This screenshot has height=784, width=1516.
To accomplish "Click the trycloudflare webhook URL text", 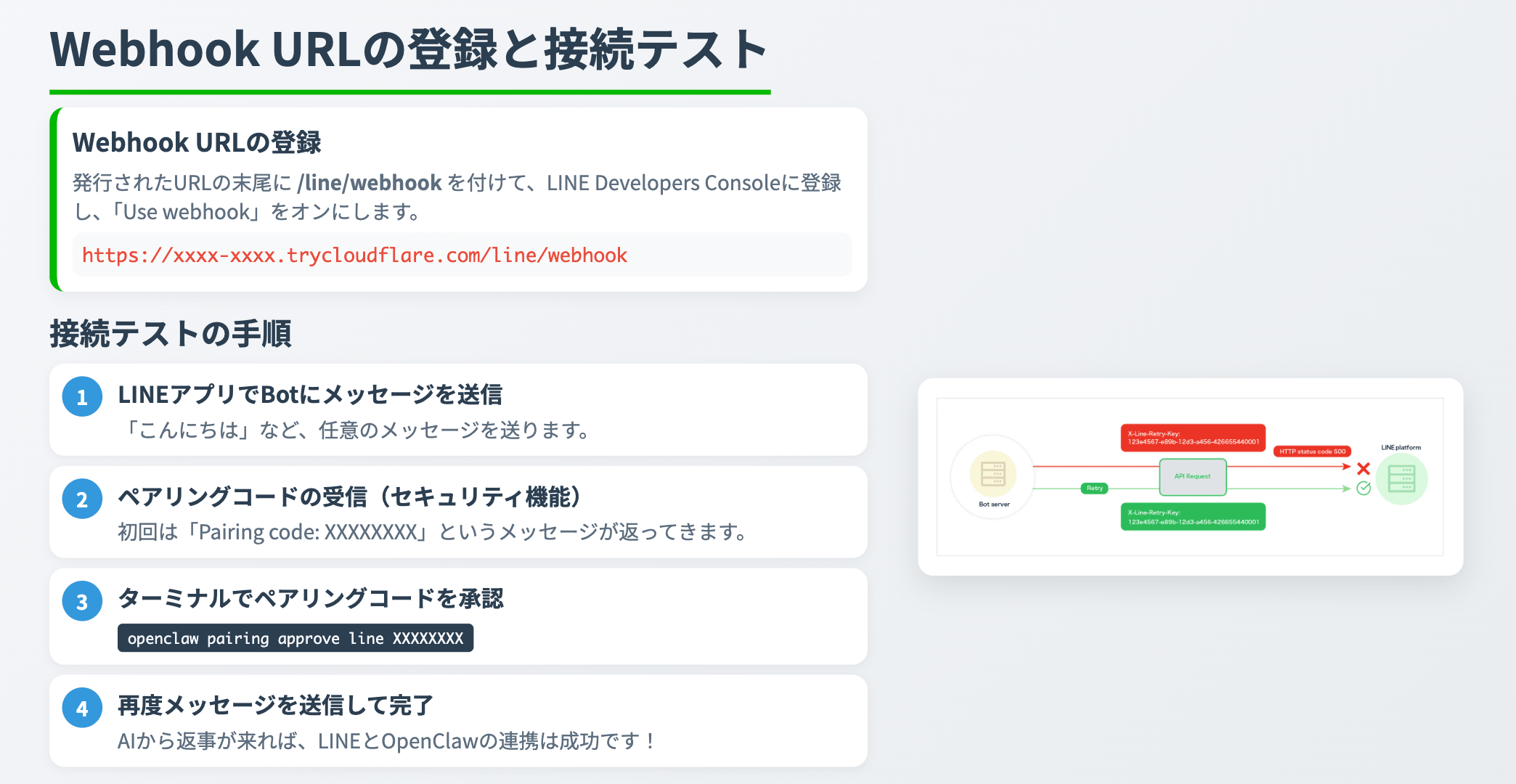I will point(354,256).
